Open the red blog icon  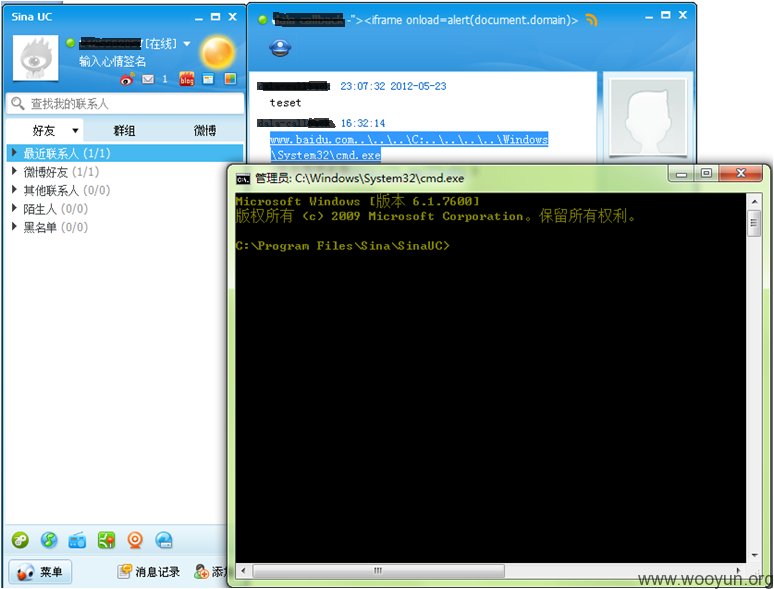click(x=187, y=79)
